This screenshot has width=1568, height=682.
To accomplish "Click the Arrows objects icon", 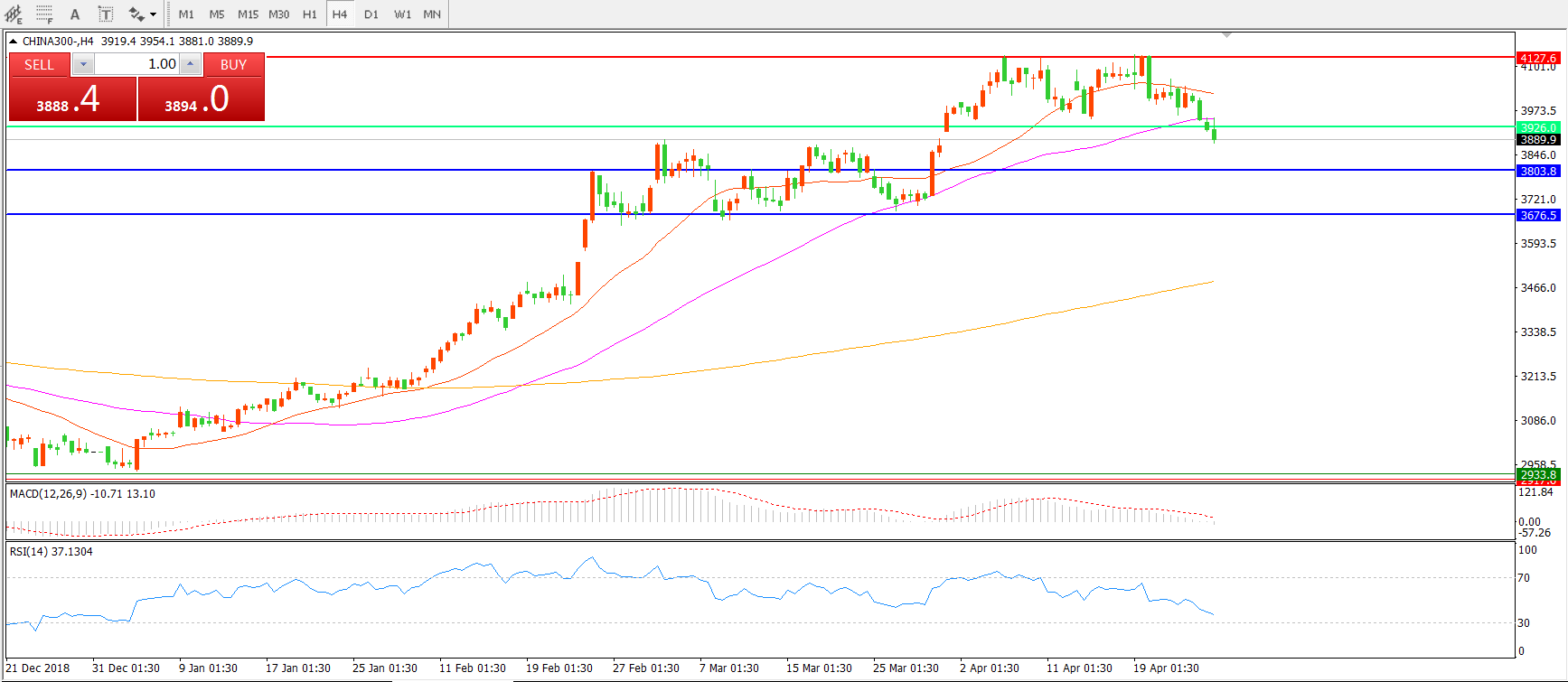I will (136, 14).
